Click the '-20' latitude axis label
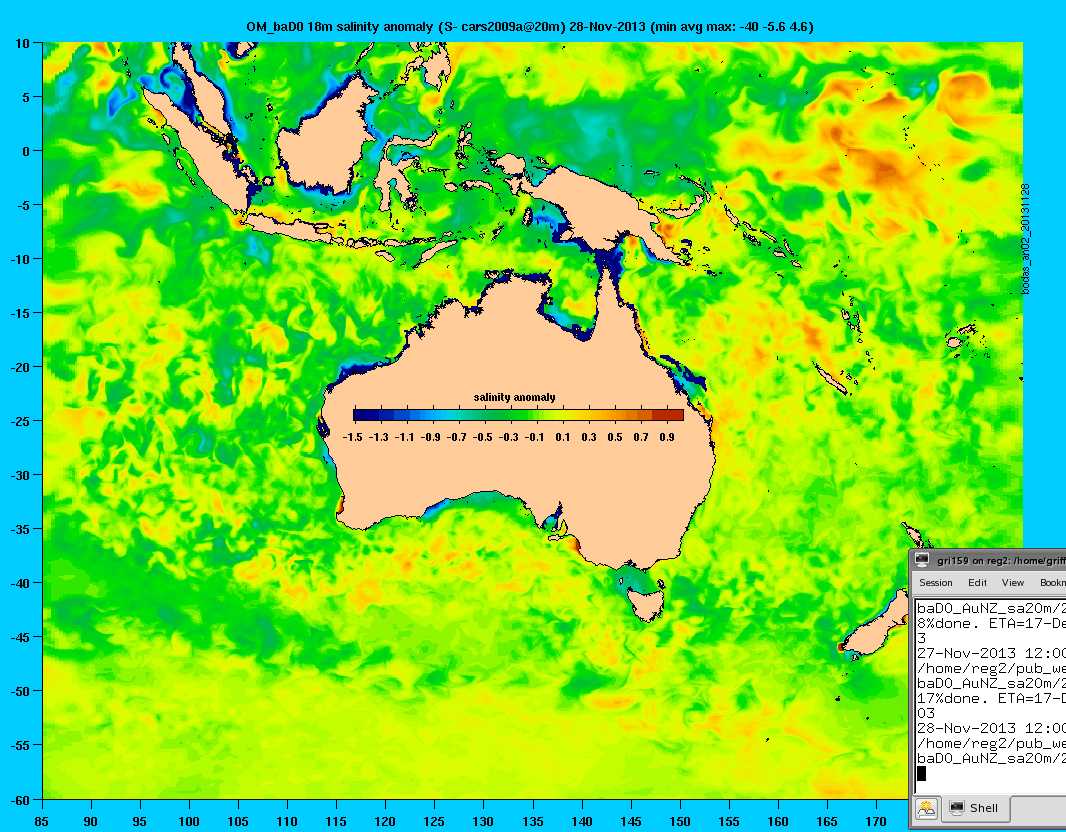 (x=20, y=367)
